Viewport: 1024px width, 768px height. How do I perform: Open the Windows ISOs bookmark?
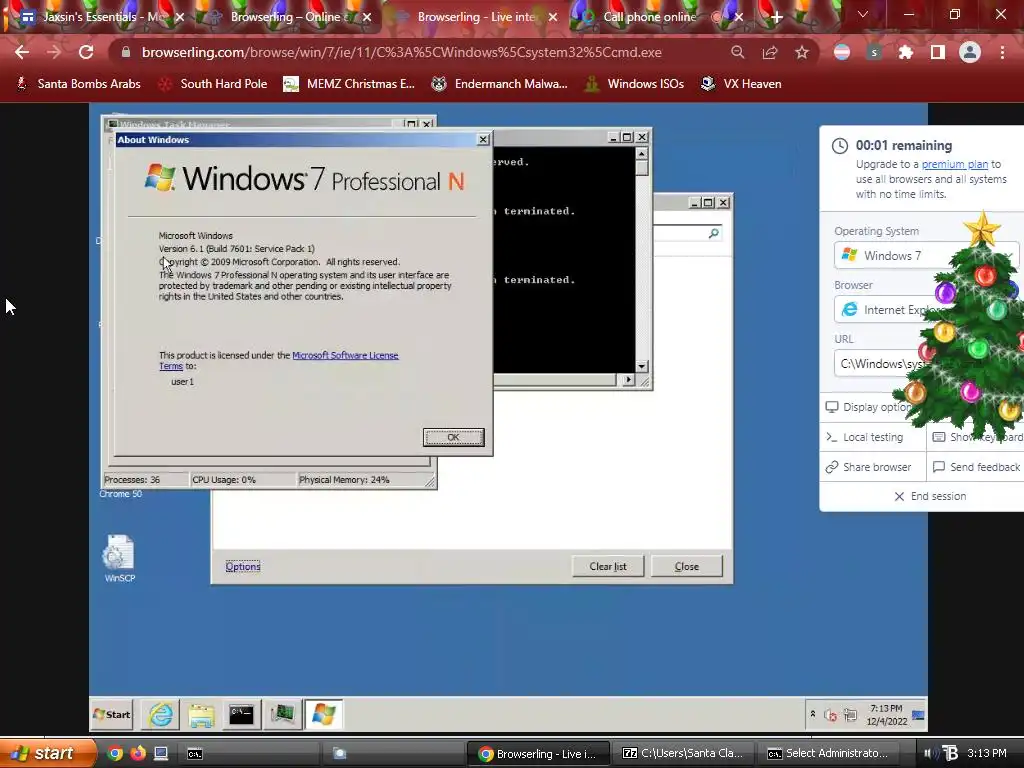[635, 84]
